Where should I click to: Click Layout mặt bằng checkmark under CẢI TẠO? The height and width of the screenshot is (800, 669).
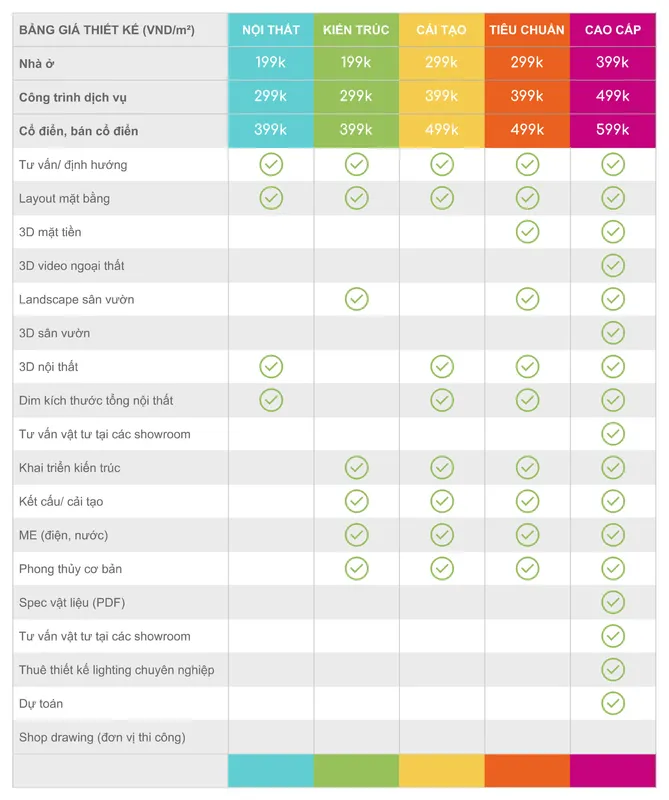point(442,198)
